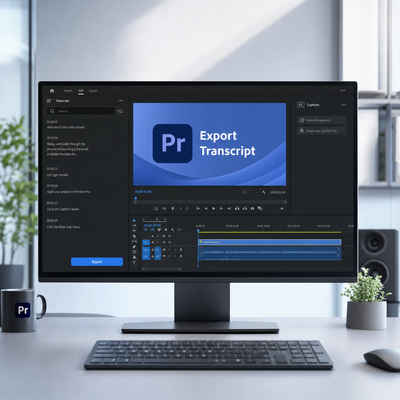
Task: Click the blue program monitor timecode
Action: (x=143, y=192)
